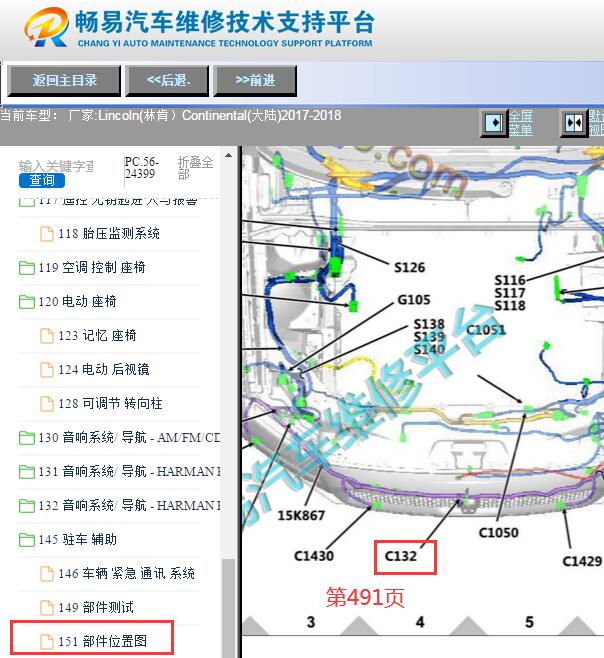Viewport: 604px width, 658px height.
Task: Click the document icon beside 123 记忆座椅
Action: 47,336
